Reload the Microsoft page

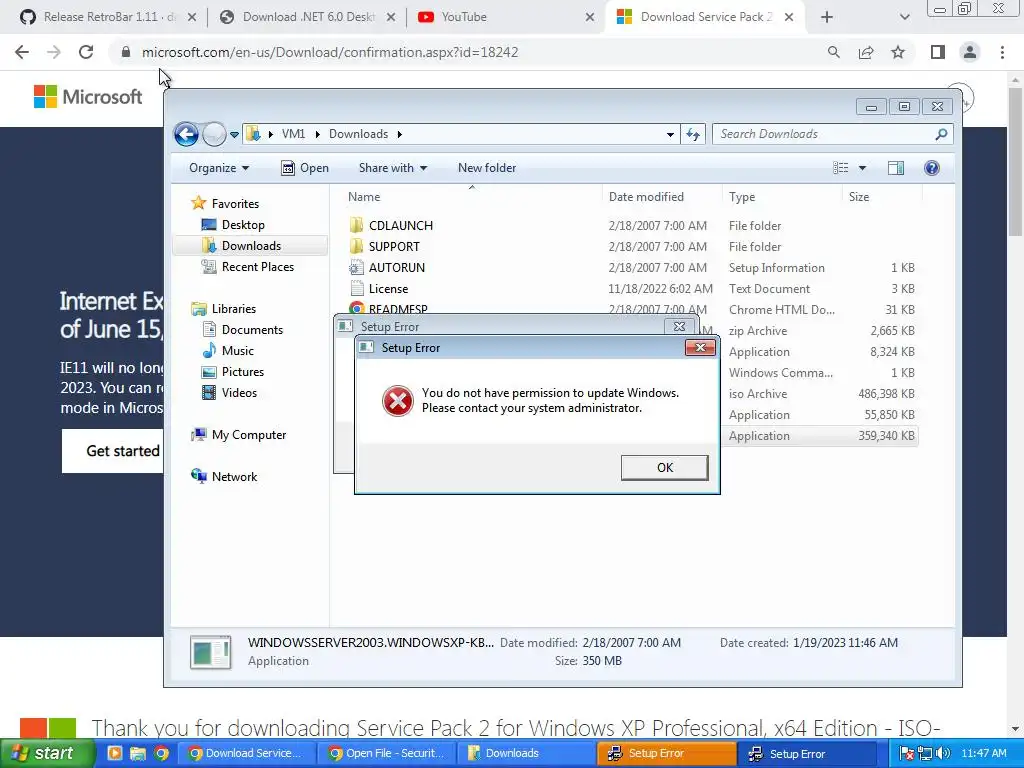click(x=86, y=52)
